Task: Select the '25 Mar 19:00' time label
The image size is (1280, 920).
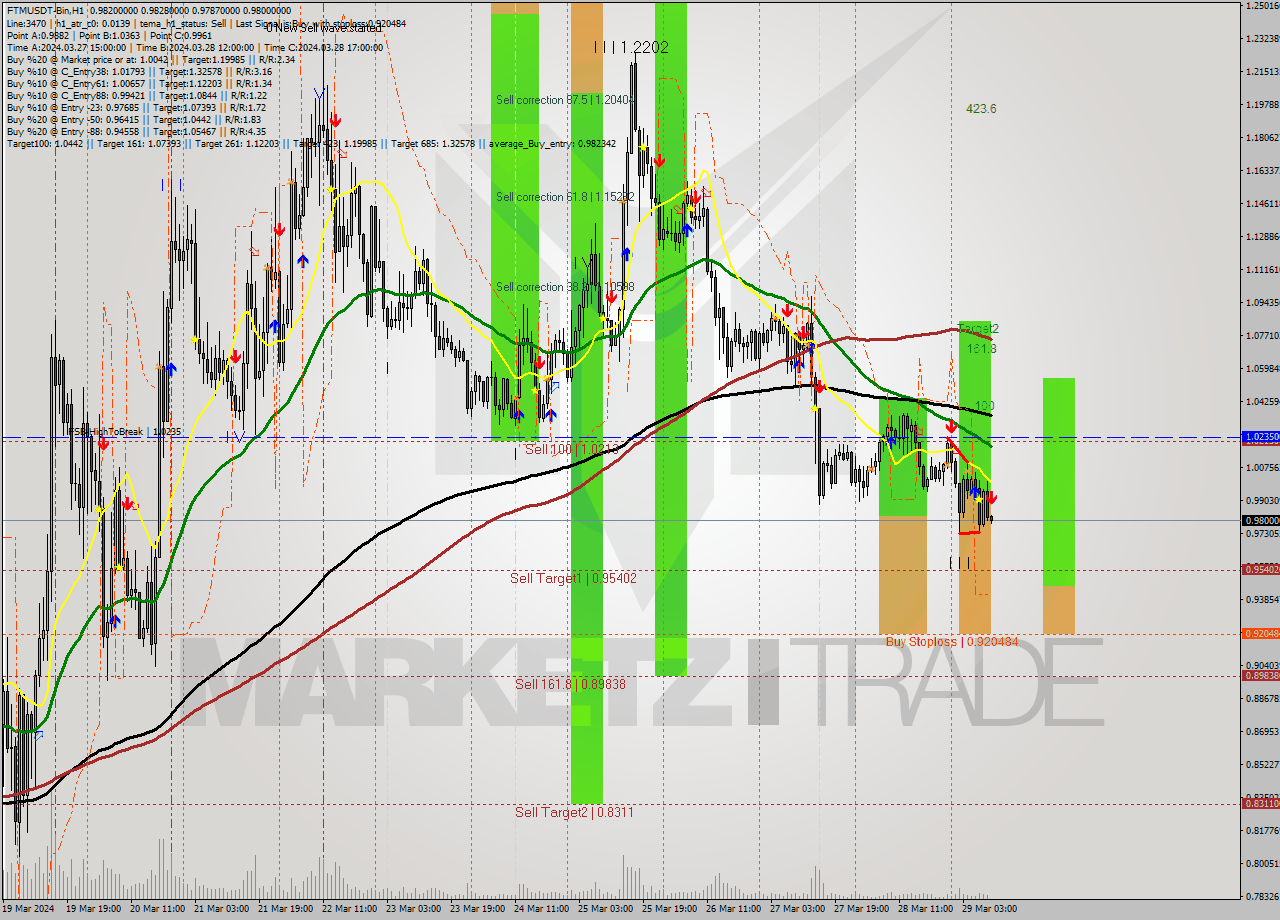Action: click(x=668, y=909)
